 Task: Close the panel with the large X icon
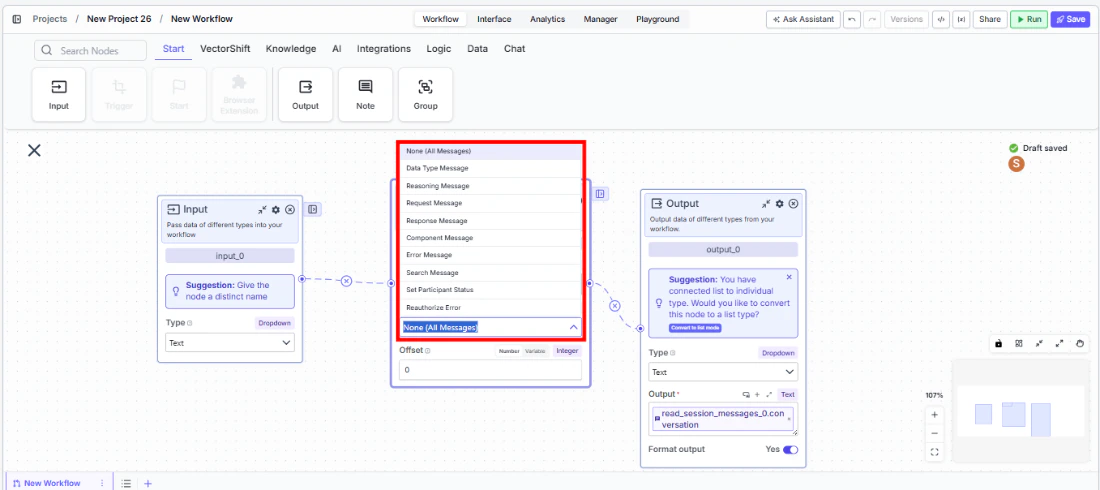pyautogui.click(x=34, y=150)
